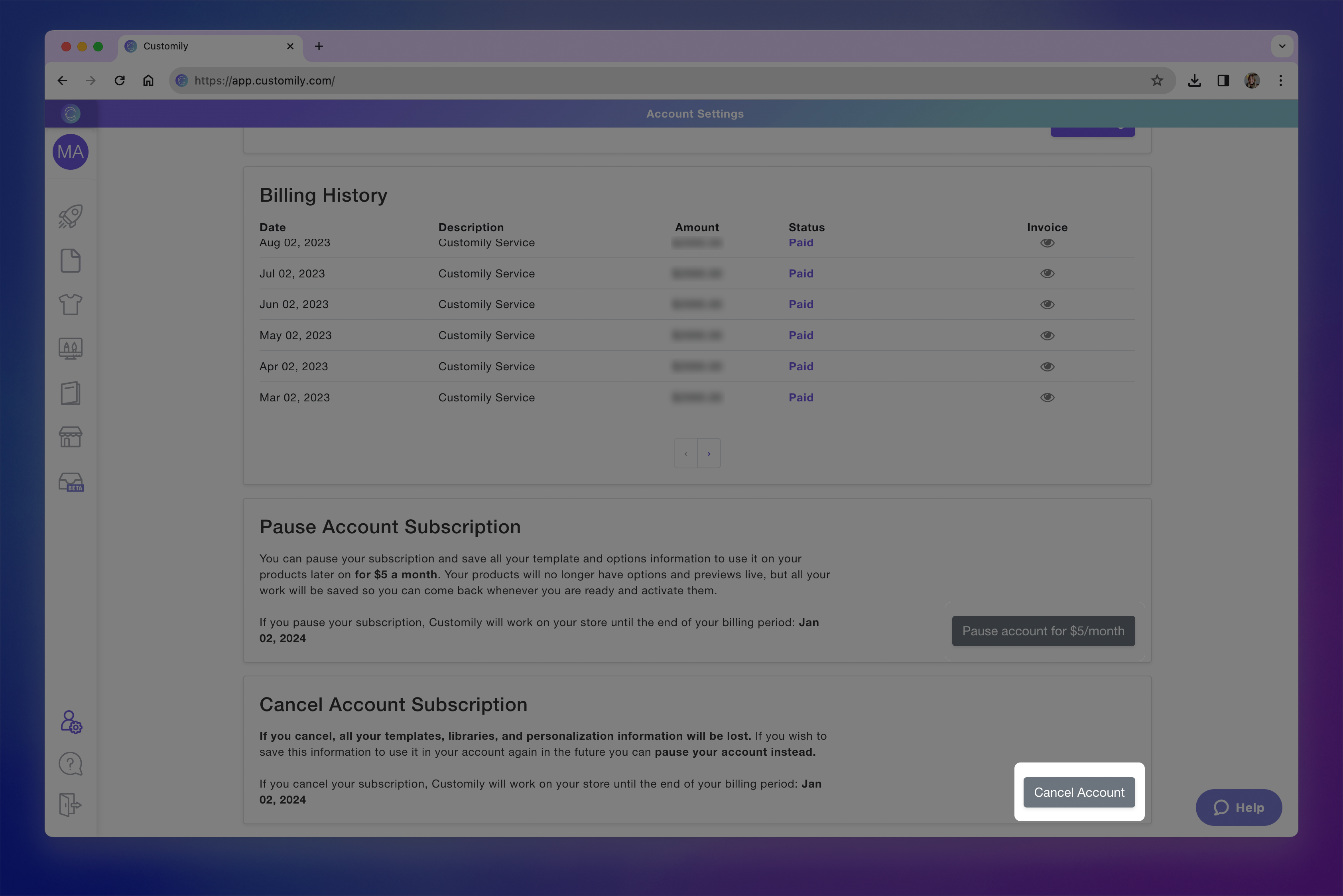Viewport: 1343px width, 896px height.
Task: Click the site info icon in address bar
Action: (x=182, y=81)
